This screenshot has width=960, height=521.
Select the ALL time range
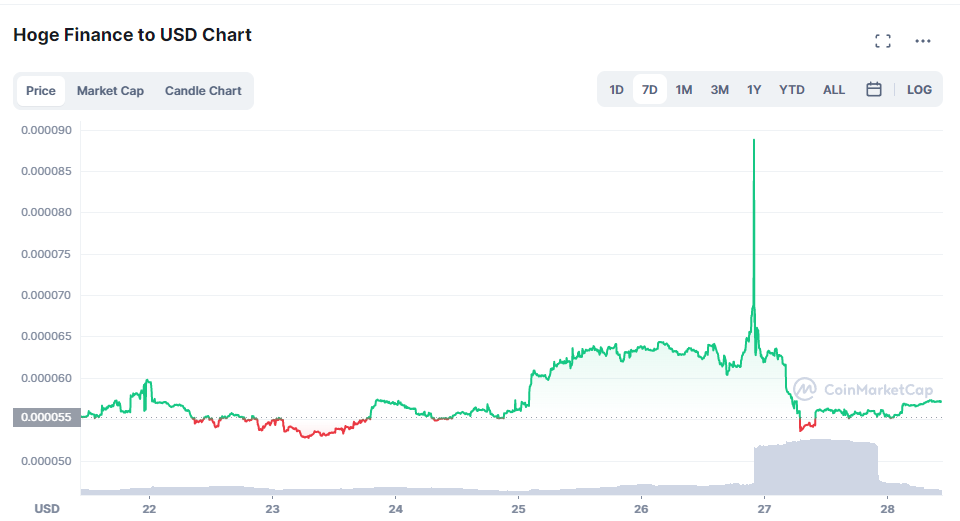[x=834, y=89]
